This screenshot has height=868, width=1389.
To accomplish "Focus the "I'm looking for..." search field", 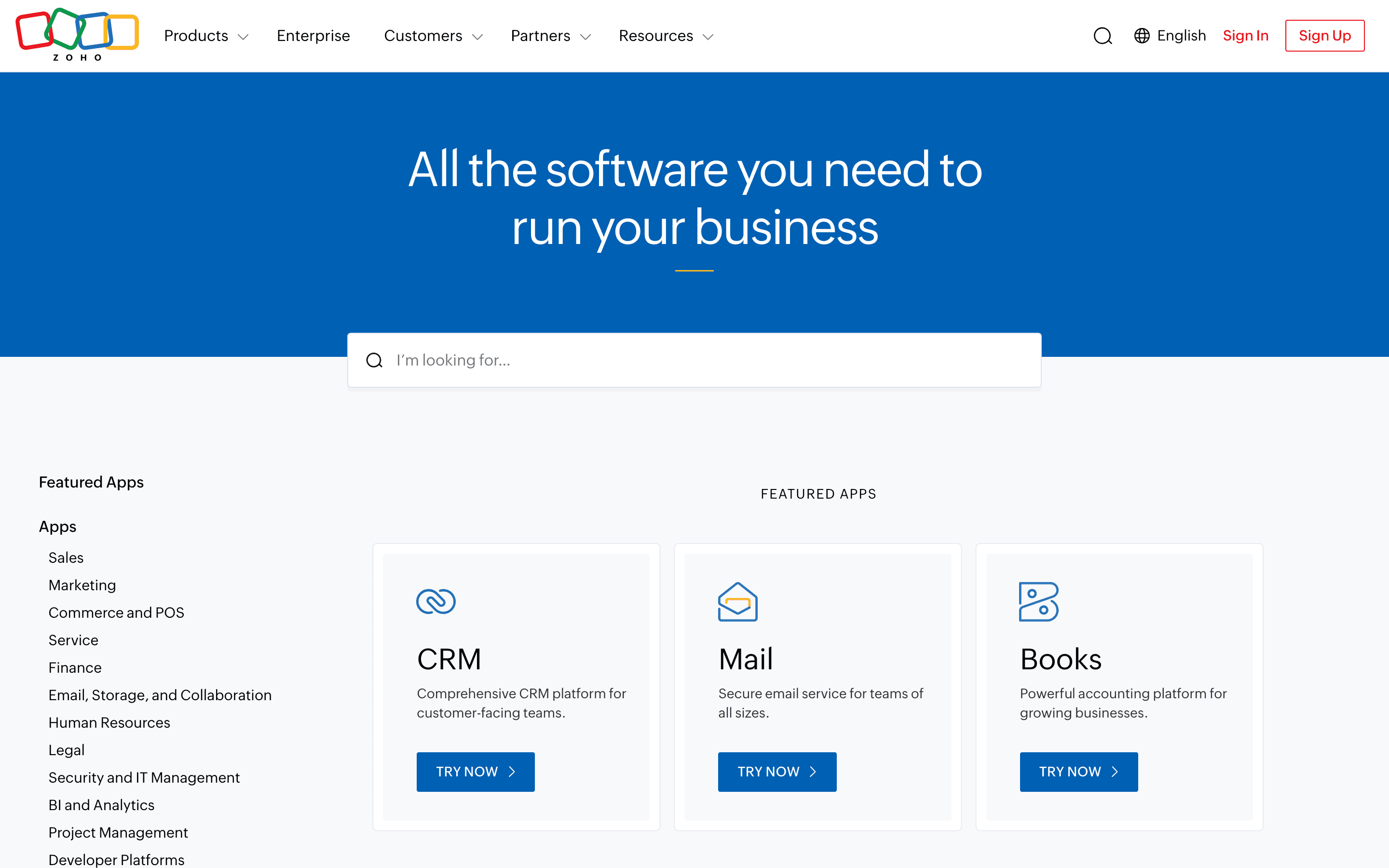I will point(694,360).
